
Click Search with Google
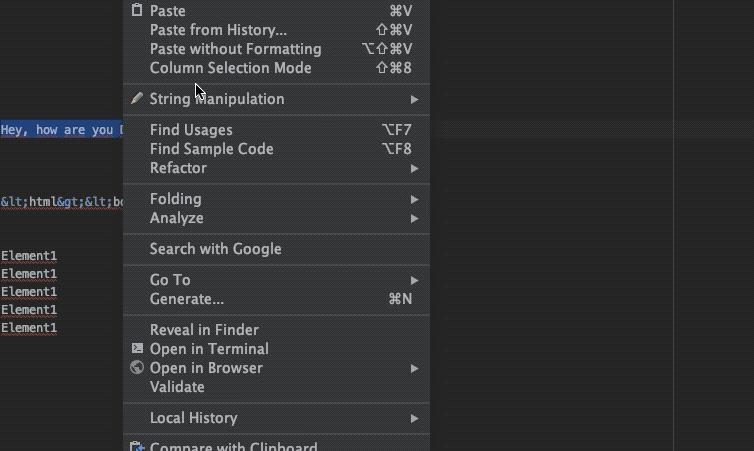click(215, 249)
